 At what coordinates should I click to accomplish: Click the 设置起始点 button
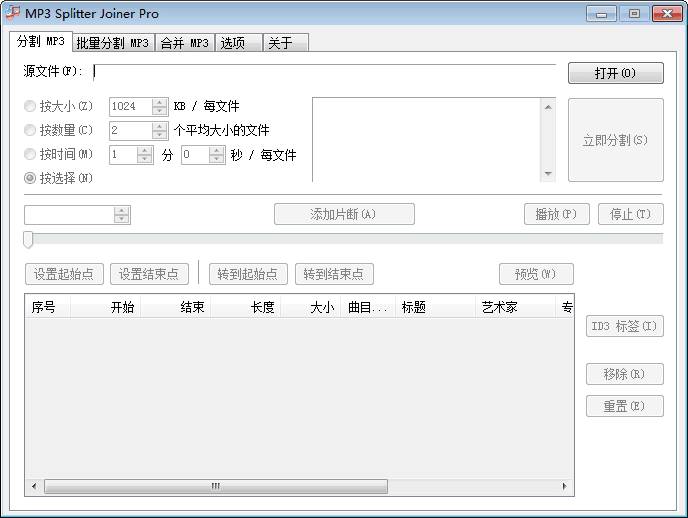coord(64,274)
